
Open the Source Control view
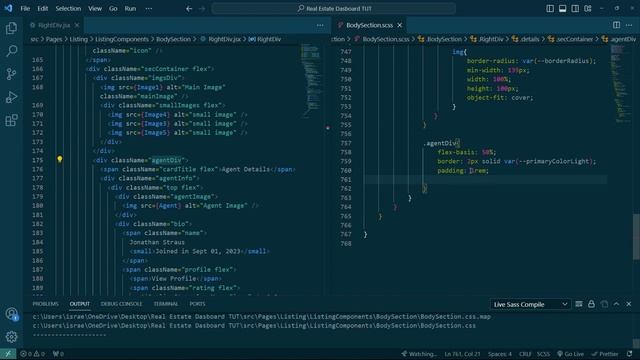(11, 74)
